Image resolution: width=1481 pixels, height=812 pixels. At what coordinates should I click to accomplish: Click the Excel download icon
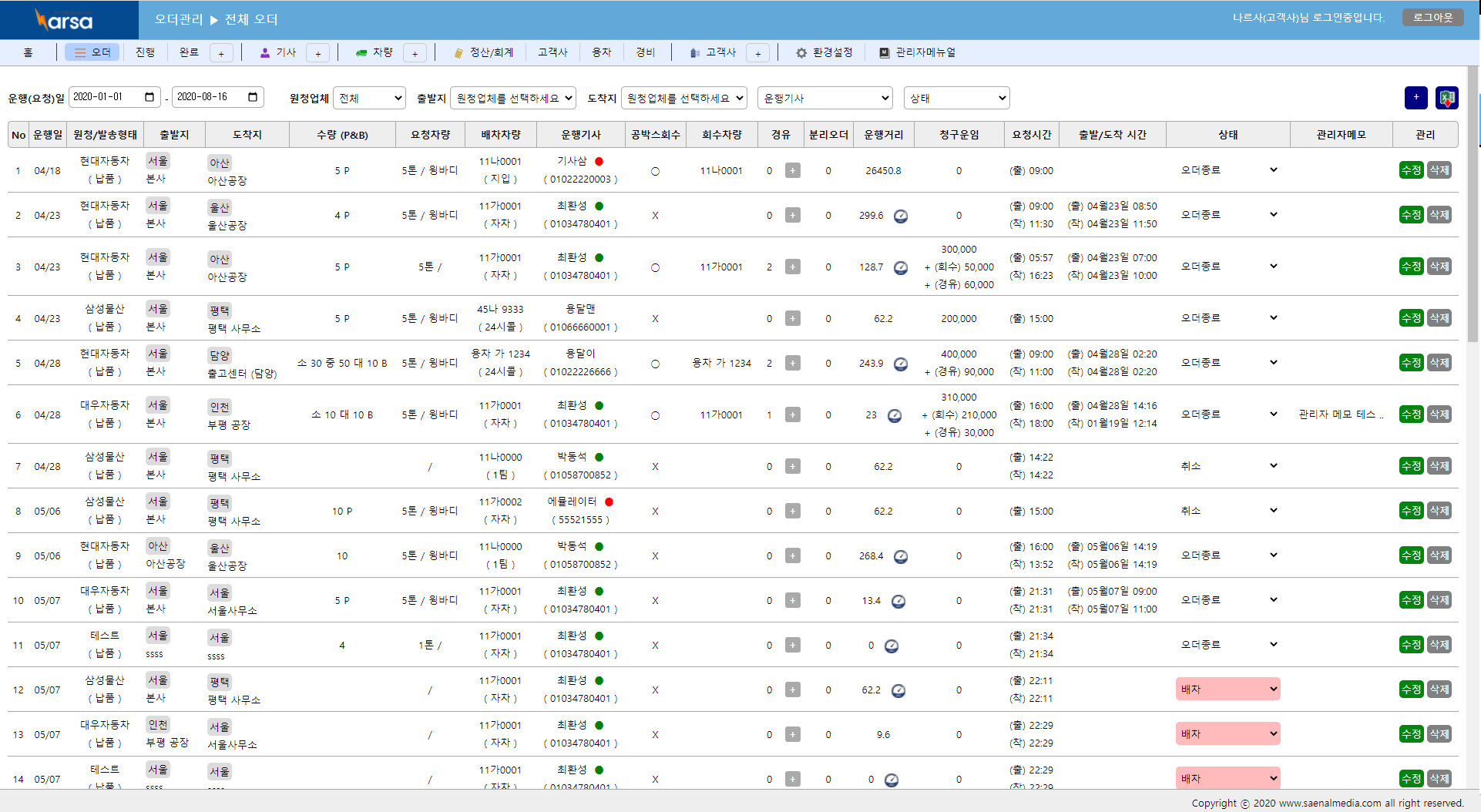point(1446,98)
